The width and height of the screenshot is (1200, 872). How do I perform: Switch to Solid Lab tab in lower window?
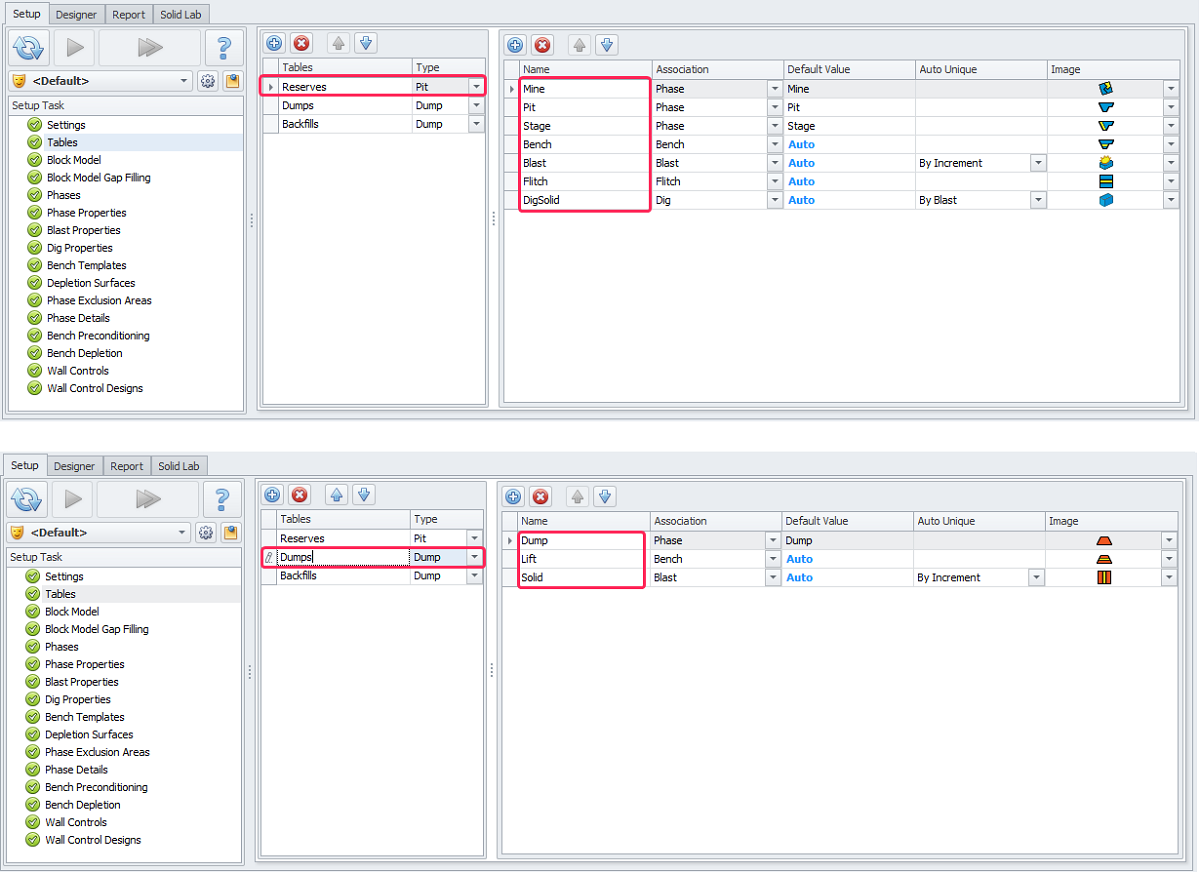179,466
